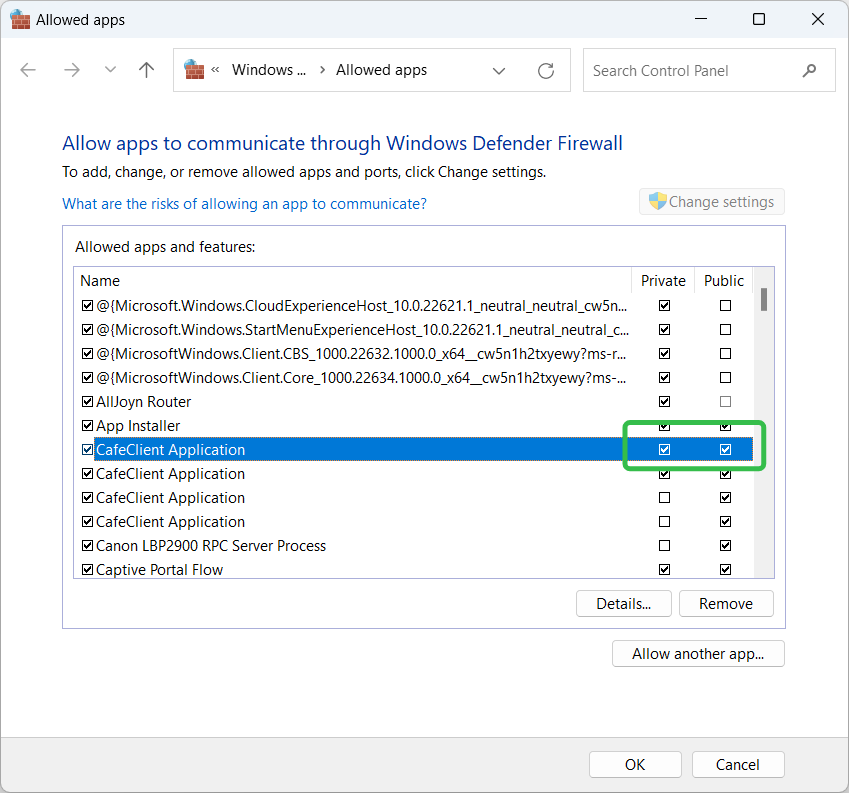Click the allowed apps list scrollbar thumb
Screen dimensions: 849x793
[764, 299]
